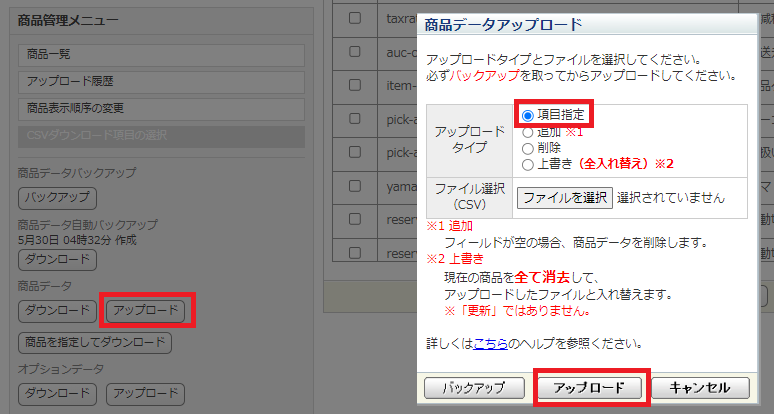Viewport: 774px width, 414px height.
Task: Click ダウンロード button under 商品データ section
Action: click(57, 311)
